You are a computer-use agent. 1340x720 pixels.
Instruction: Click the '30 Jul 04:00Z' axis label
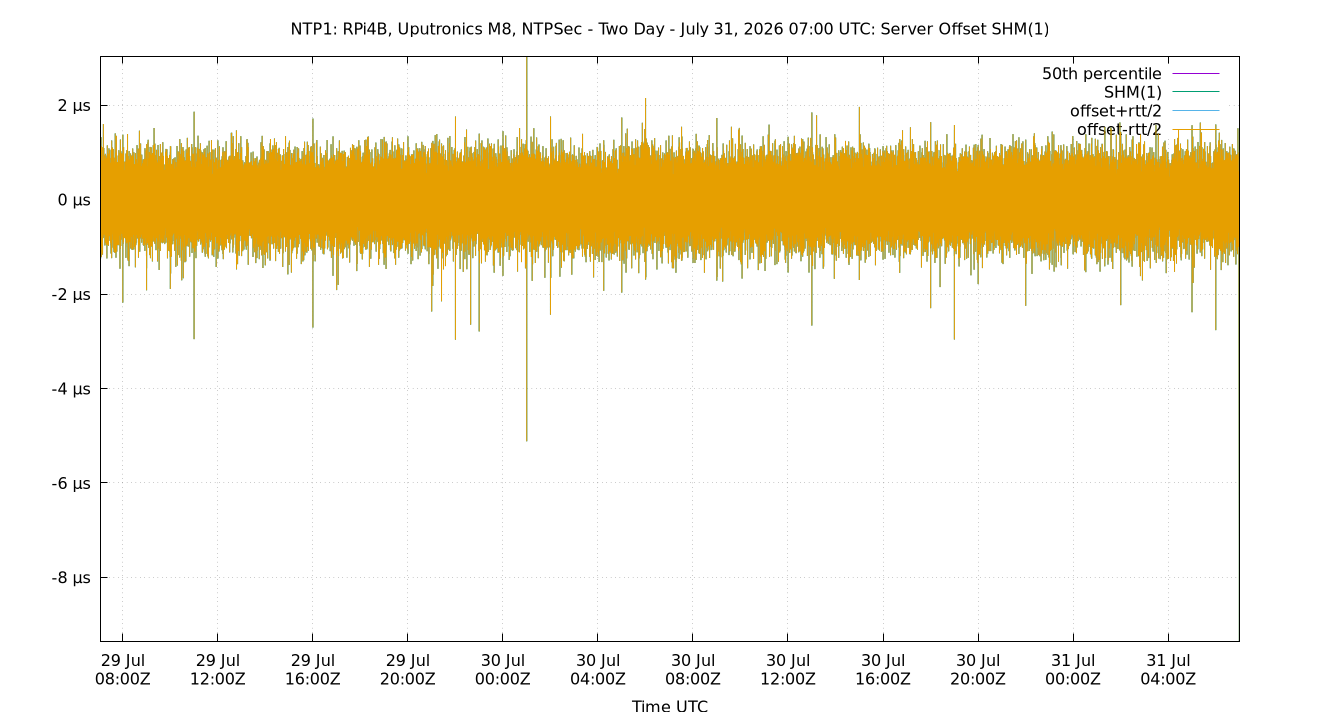597,669
